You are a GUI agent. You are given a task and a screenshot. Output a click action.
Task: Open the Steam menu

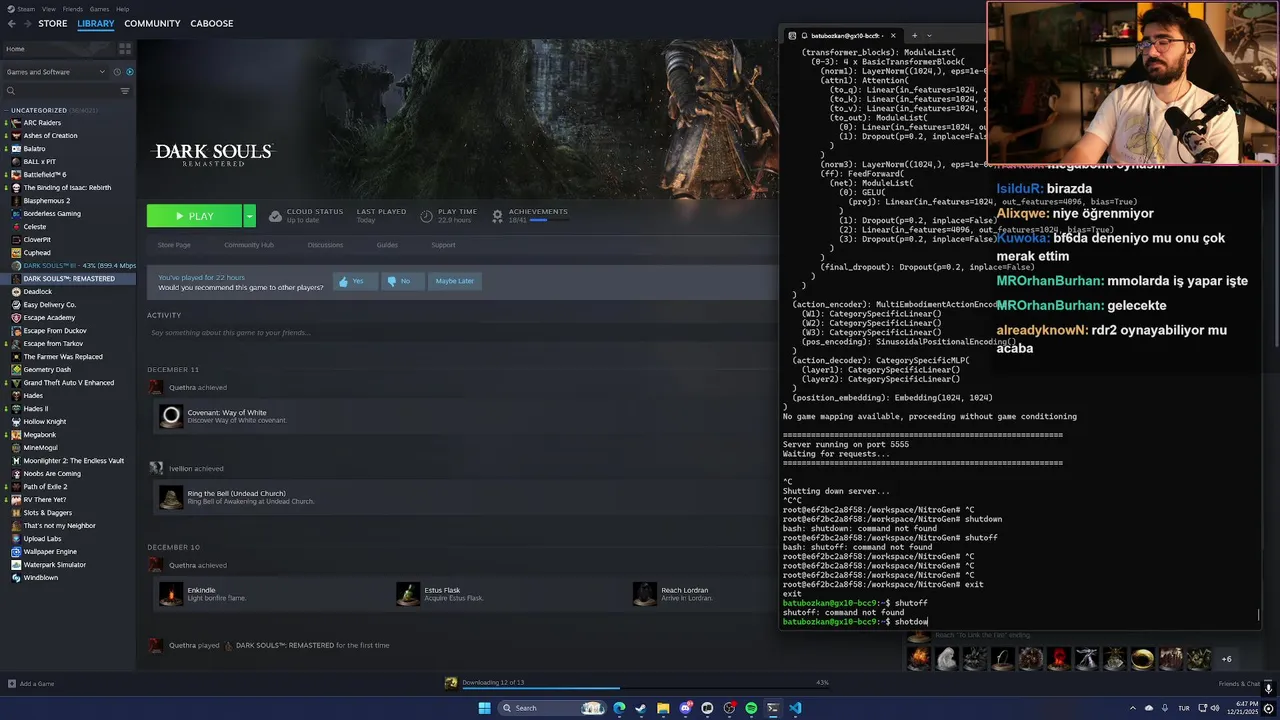coord(26,9)
